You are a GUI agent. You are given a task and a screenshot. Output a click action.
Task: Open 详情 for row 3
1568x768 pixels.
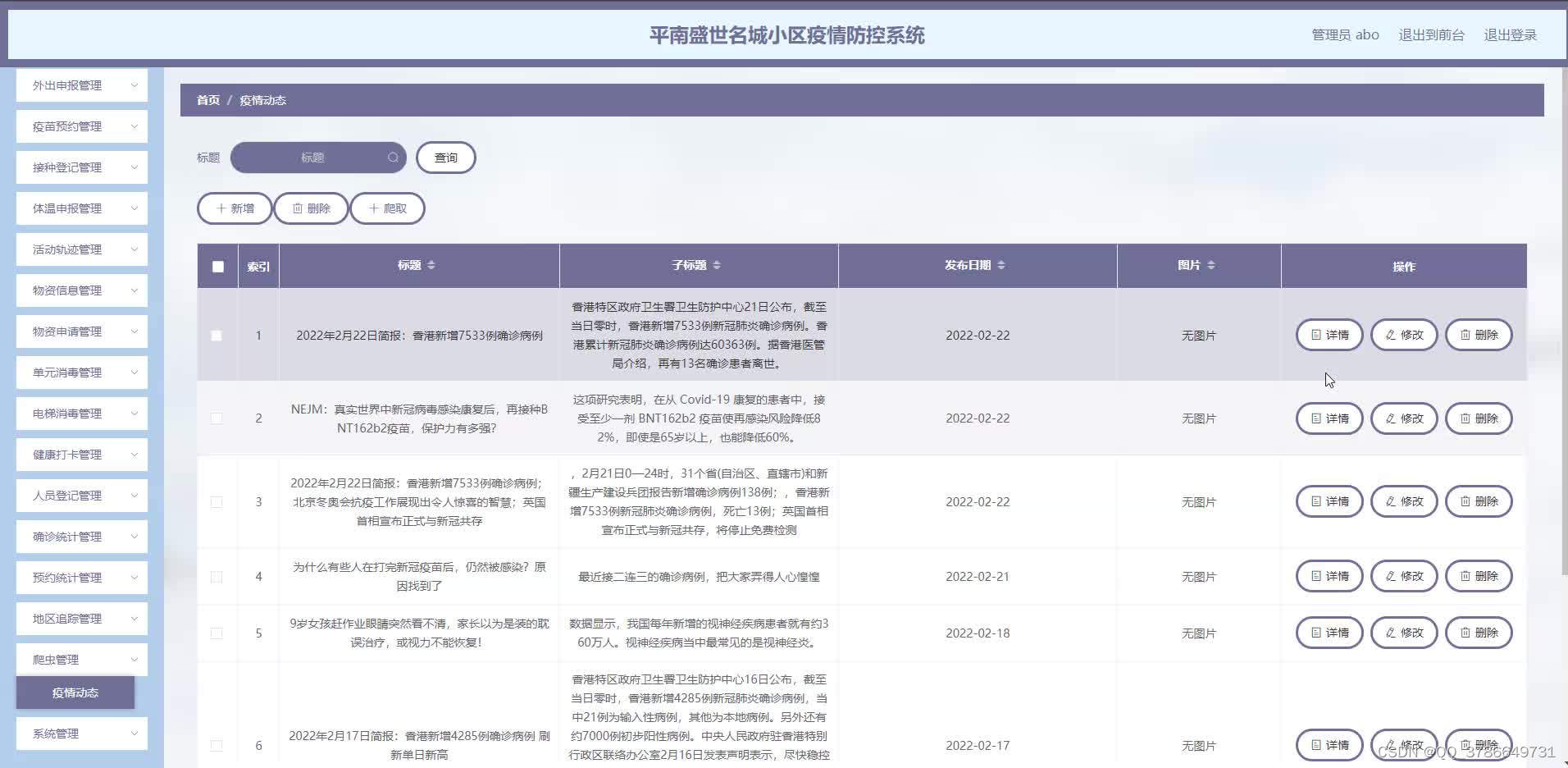click(1329, 501)
